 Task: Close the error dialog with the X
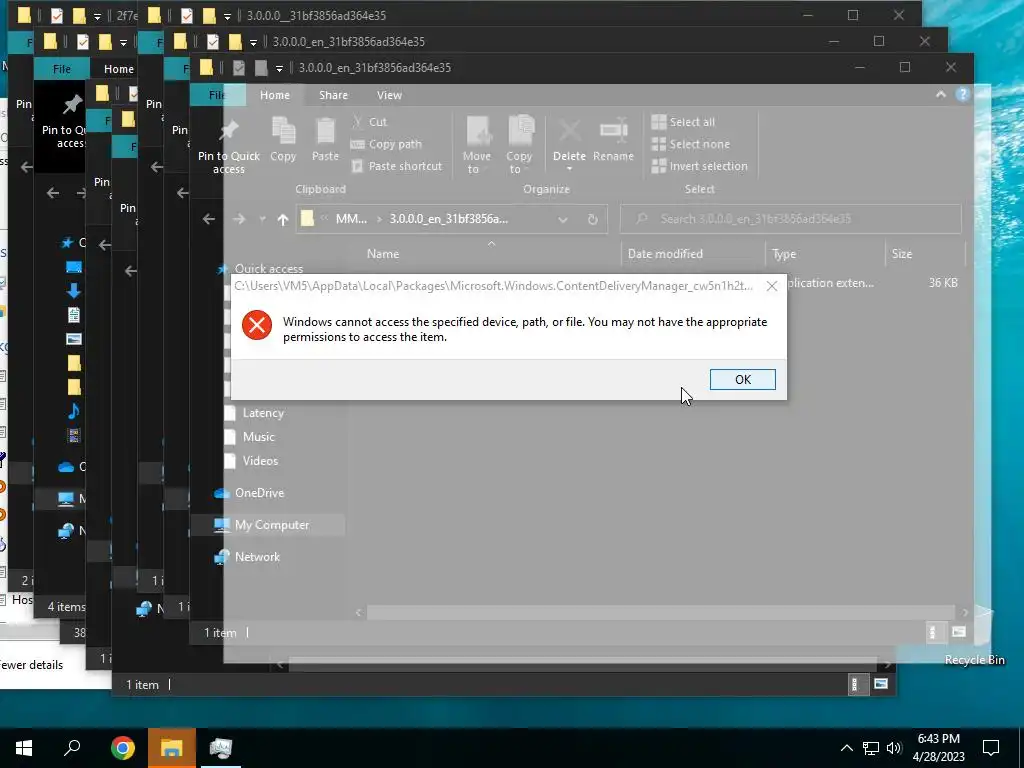tap(772, 286)
